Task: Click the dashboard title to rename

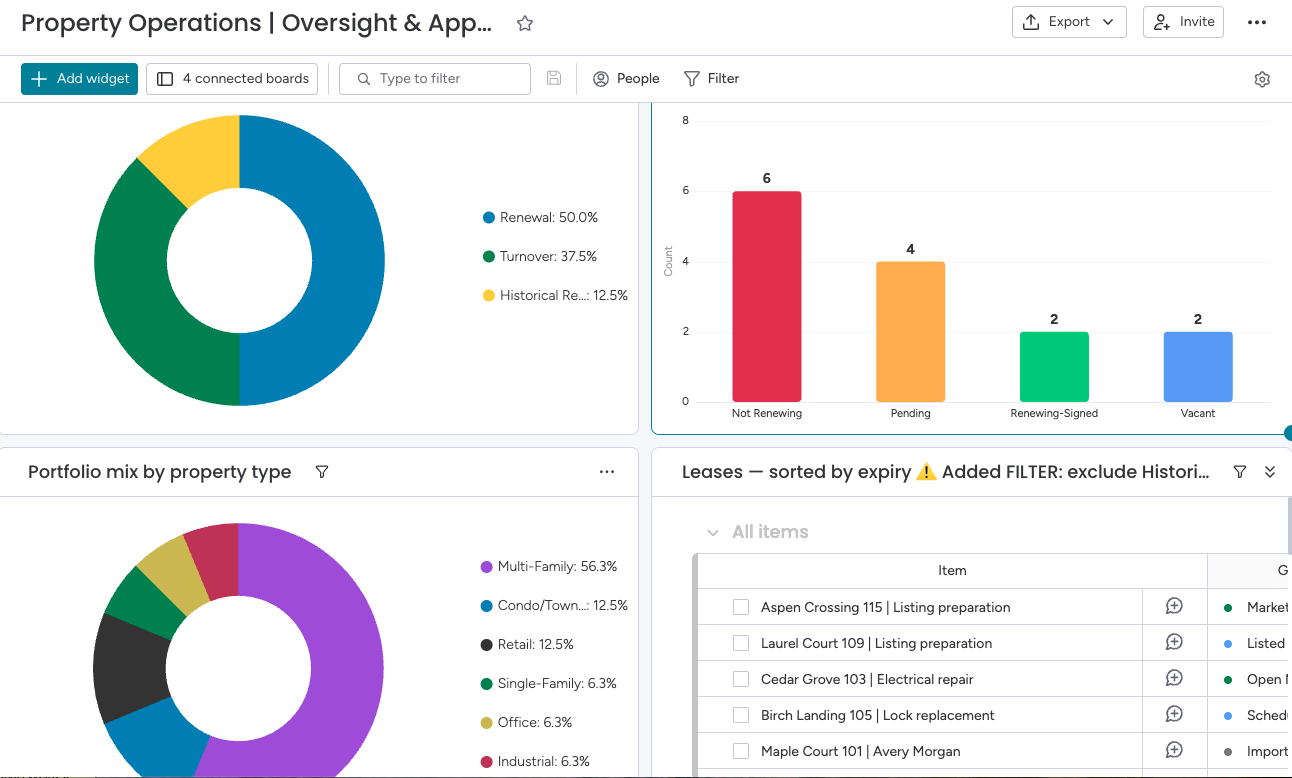Action: click(x=257, y=24)
